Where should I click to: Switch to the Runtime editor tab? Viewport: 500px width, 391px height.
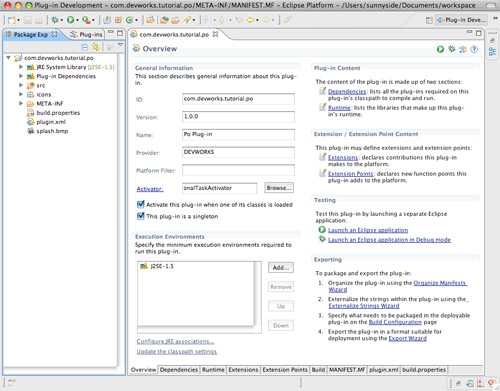coord(213,370)
